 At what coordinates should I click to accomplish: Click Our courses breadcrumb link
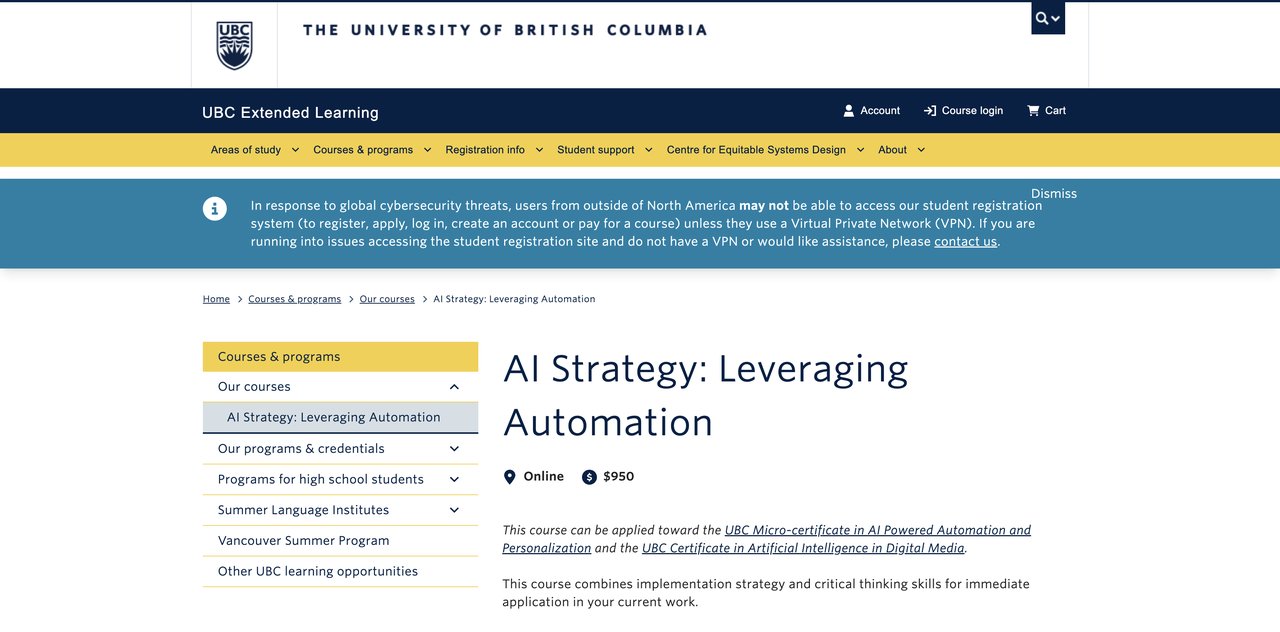pos(387,299)
